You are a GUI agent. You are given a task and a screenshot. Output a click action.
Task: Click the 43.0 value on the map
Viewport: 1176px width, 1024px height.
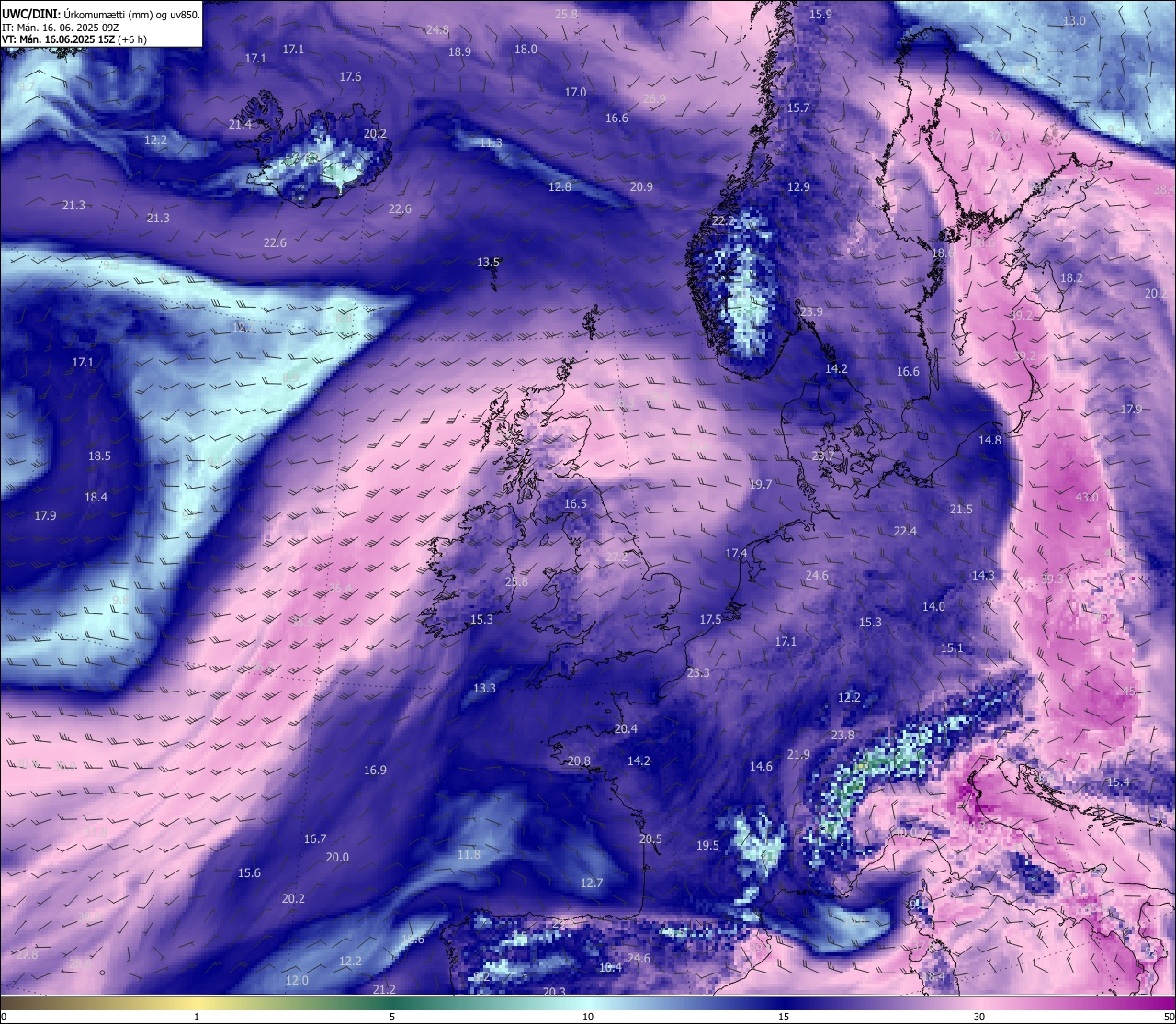click(x=1086, y=497)
